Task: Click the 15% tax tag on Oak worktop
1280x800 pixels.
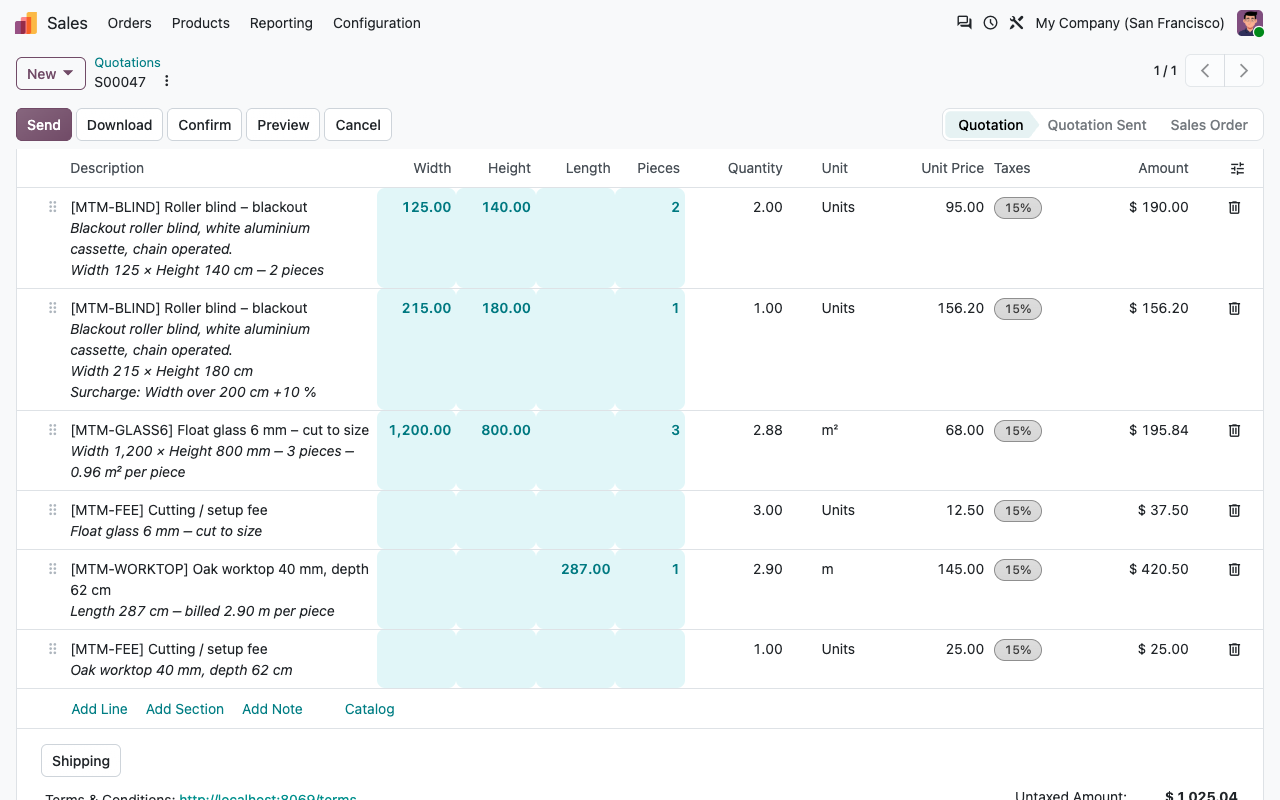Action: pyautogui.click(x=1018, y=570)
